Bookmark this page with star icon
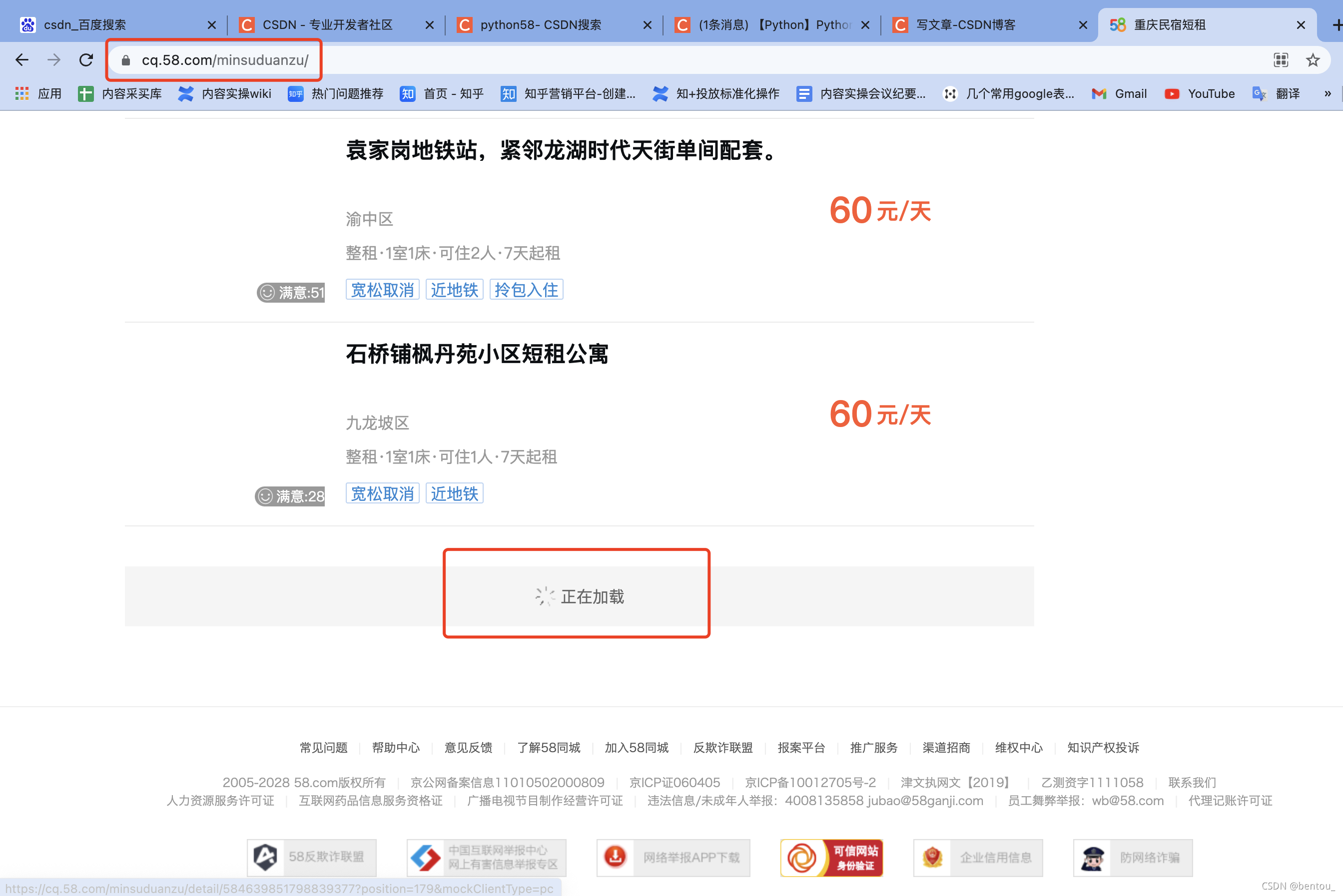1343x896 pixels. tap(1313, 60)
